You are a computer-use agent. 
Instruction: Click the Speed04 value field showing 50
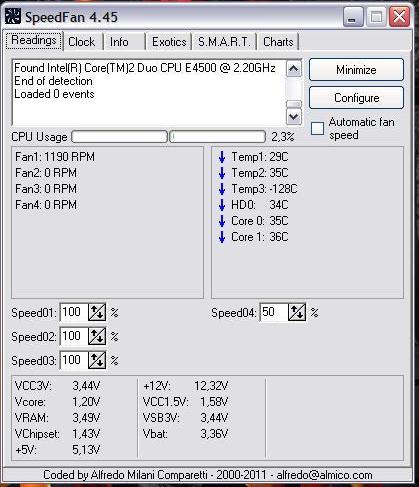tap(274, 312)
